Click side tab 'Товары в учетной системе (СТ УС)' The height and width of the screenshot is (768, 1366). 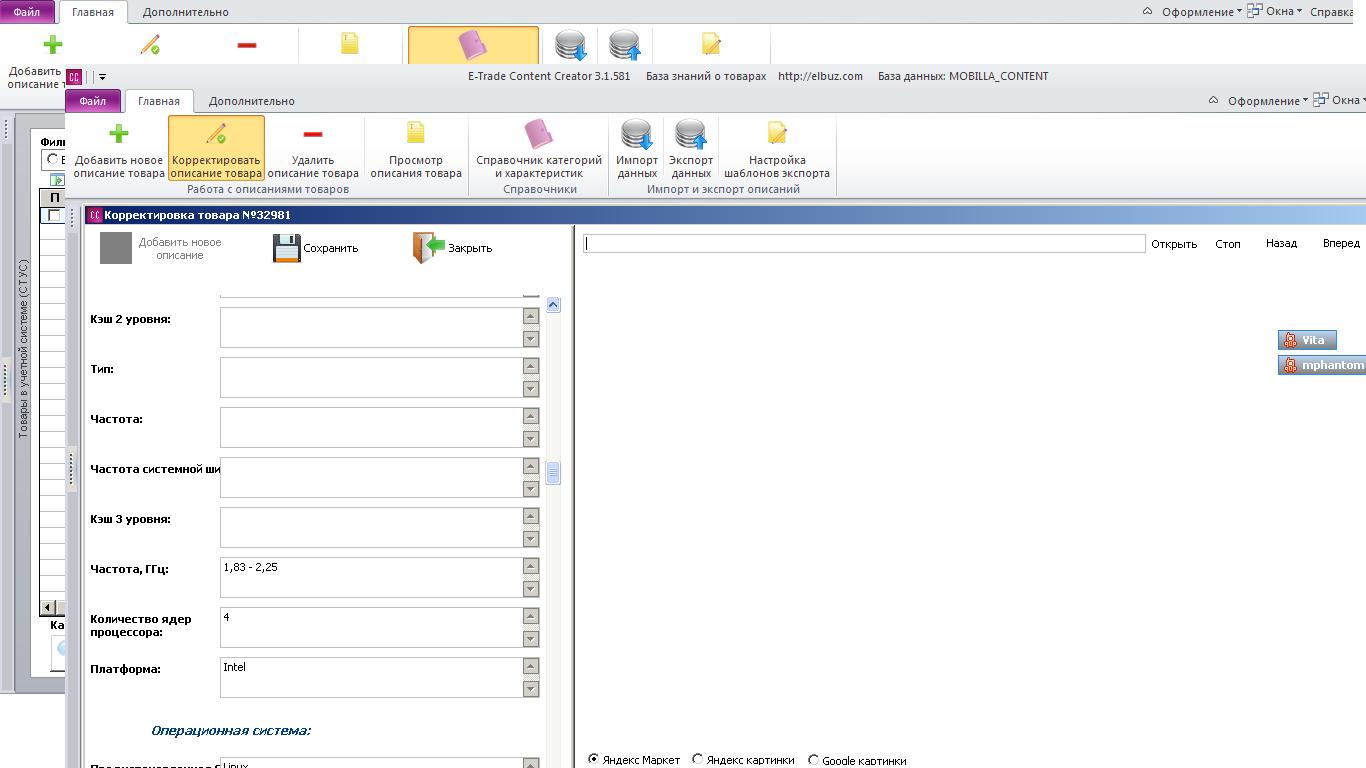(23, 349)
